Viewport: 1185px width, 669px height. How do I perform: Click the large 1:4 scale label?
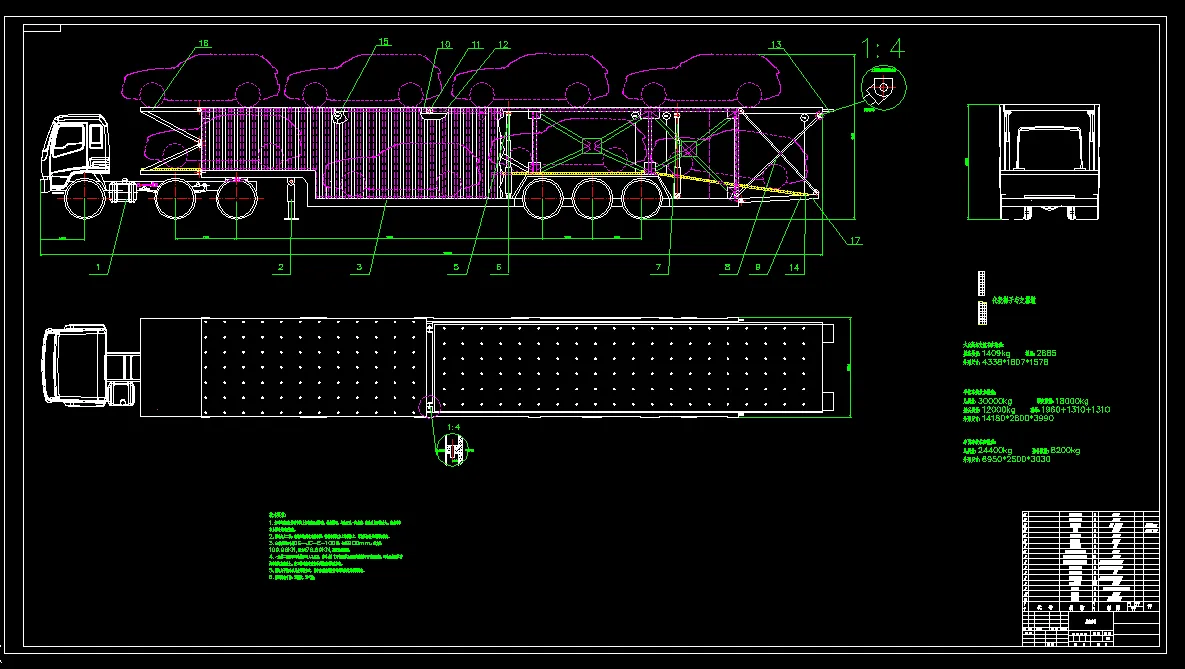click(882, 48)
